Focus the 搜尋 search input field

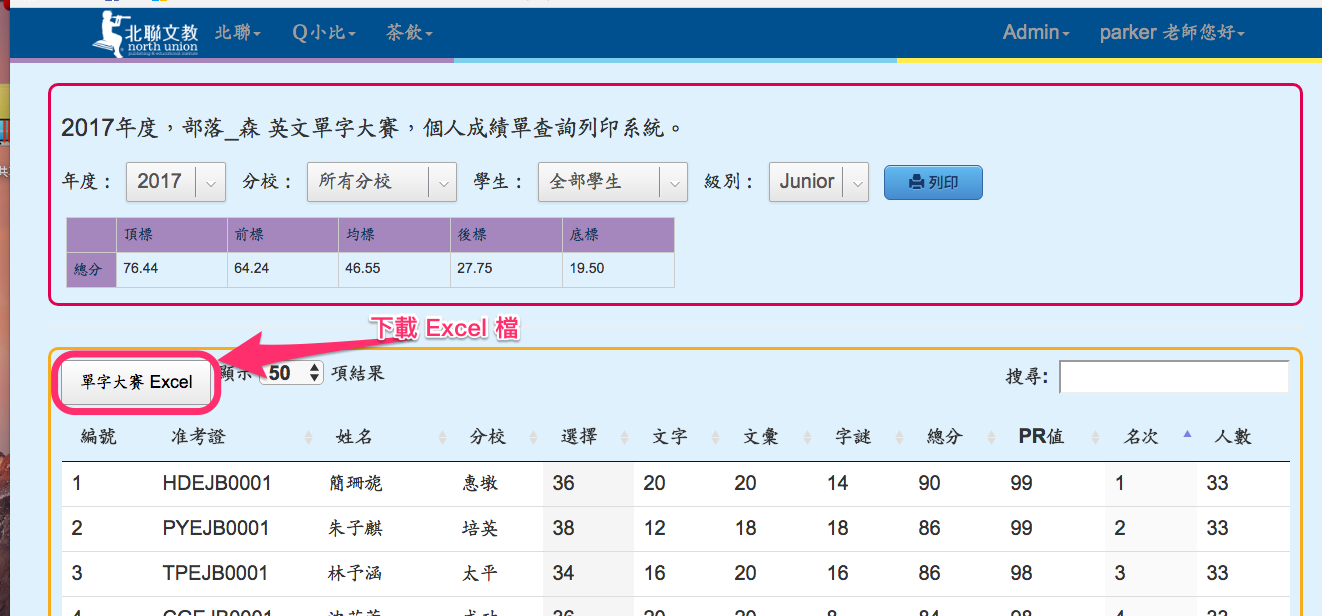1173,376
